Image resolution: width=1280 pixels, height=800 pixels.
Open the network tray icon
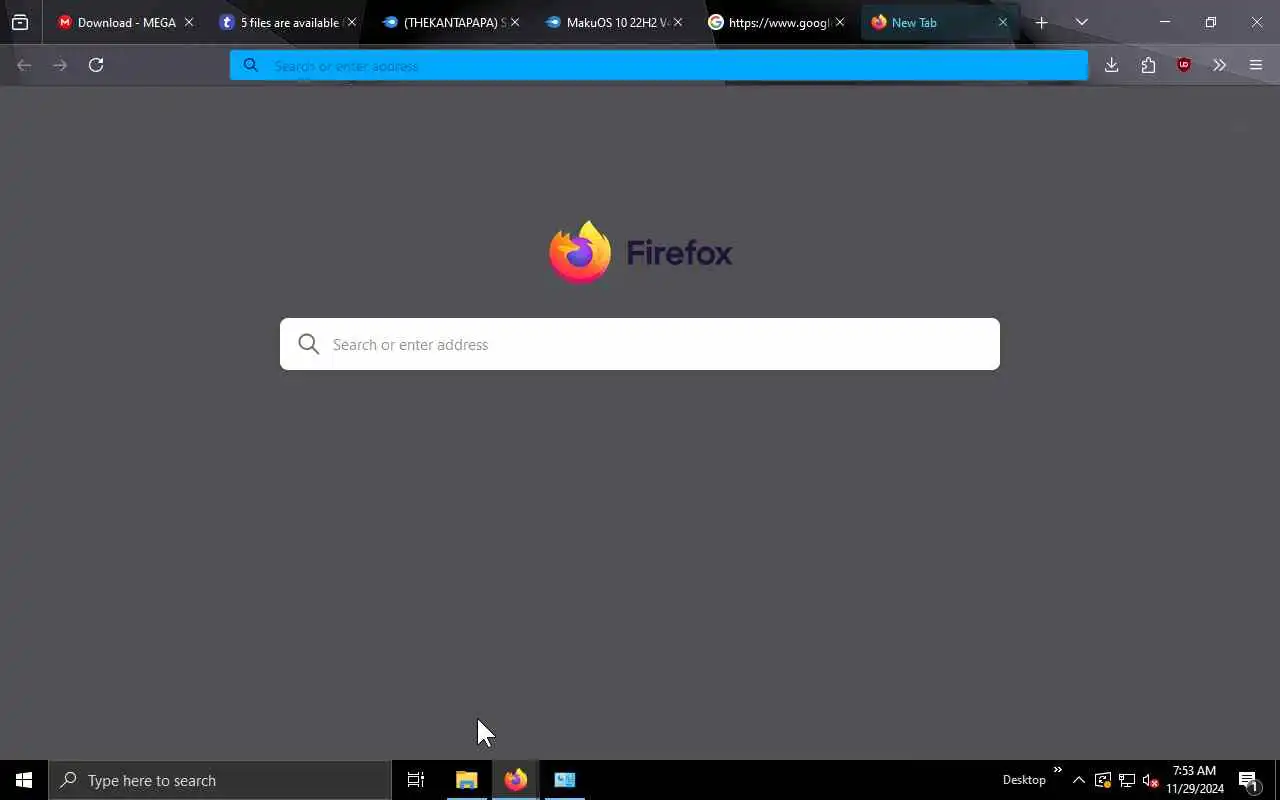(x=1127, y=780)
